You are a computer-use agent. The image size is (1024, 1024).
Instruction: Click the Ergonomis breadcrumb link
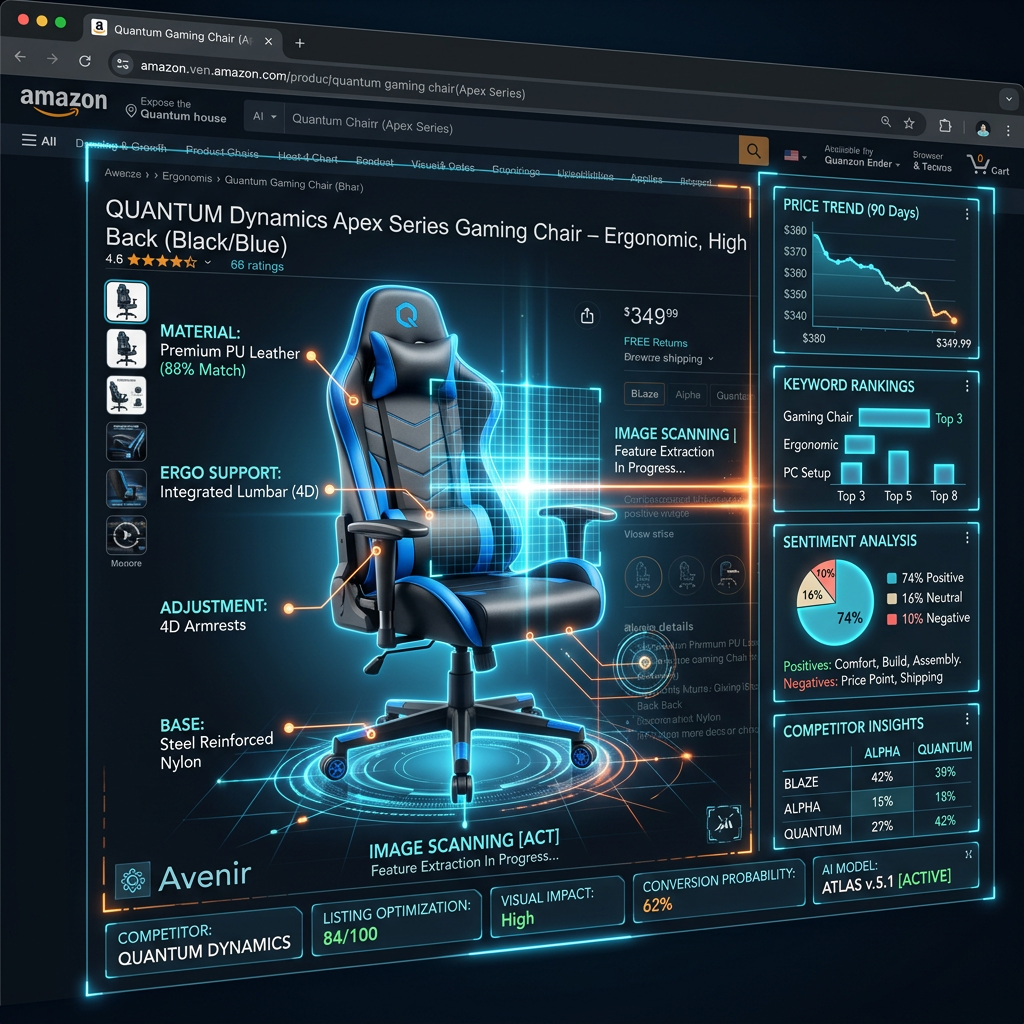point(187,177)
